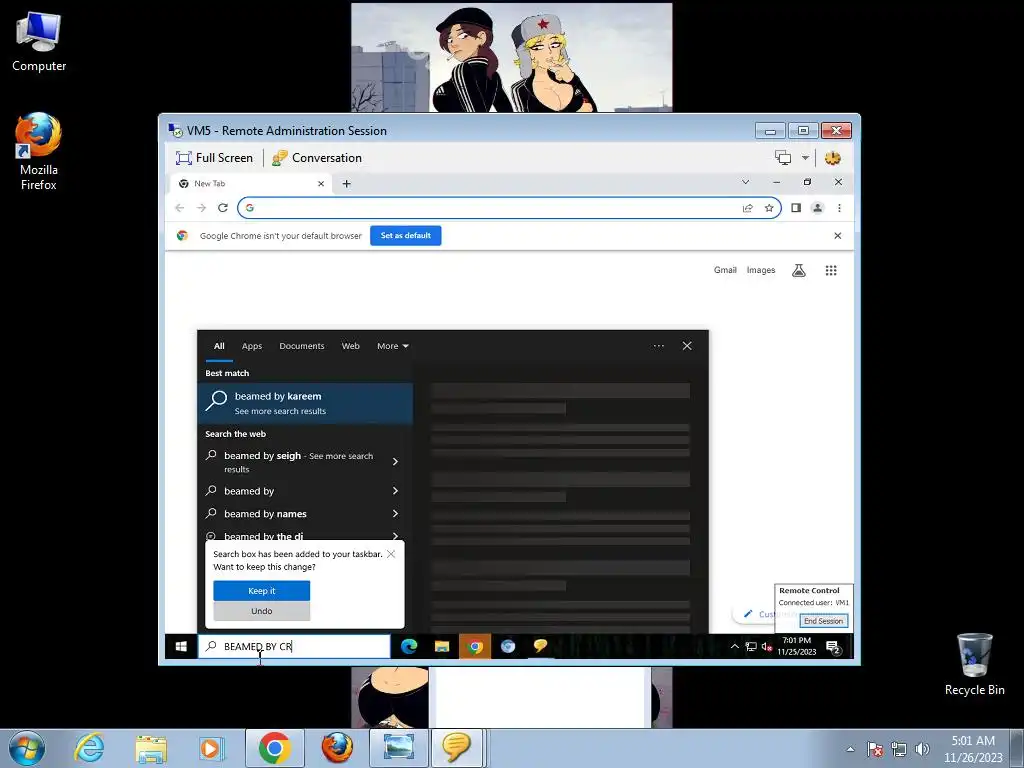Close the Windows search panel

687,346
